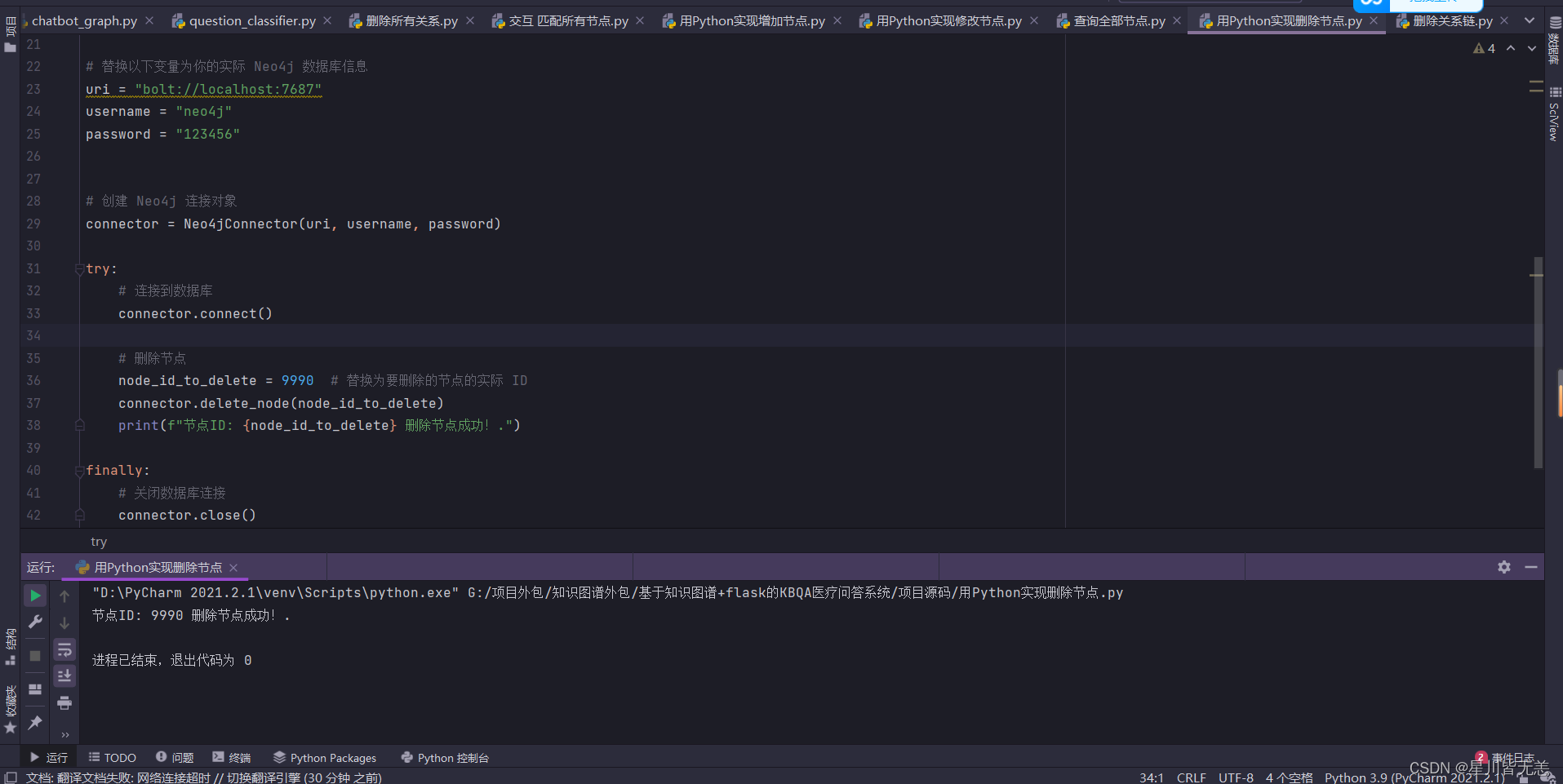
Task: Click the grey stop square in Run panel
Action: [35, 656]
